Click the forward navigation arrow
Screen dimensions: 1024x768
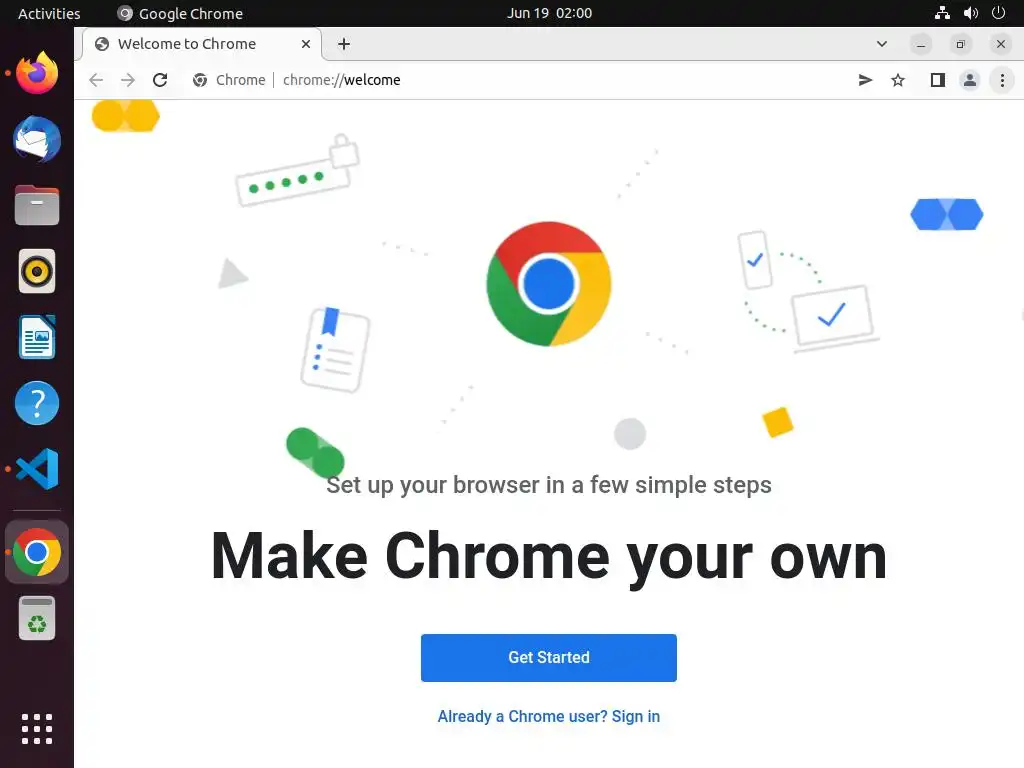(128, 80)
